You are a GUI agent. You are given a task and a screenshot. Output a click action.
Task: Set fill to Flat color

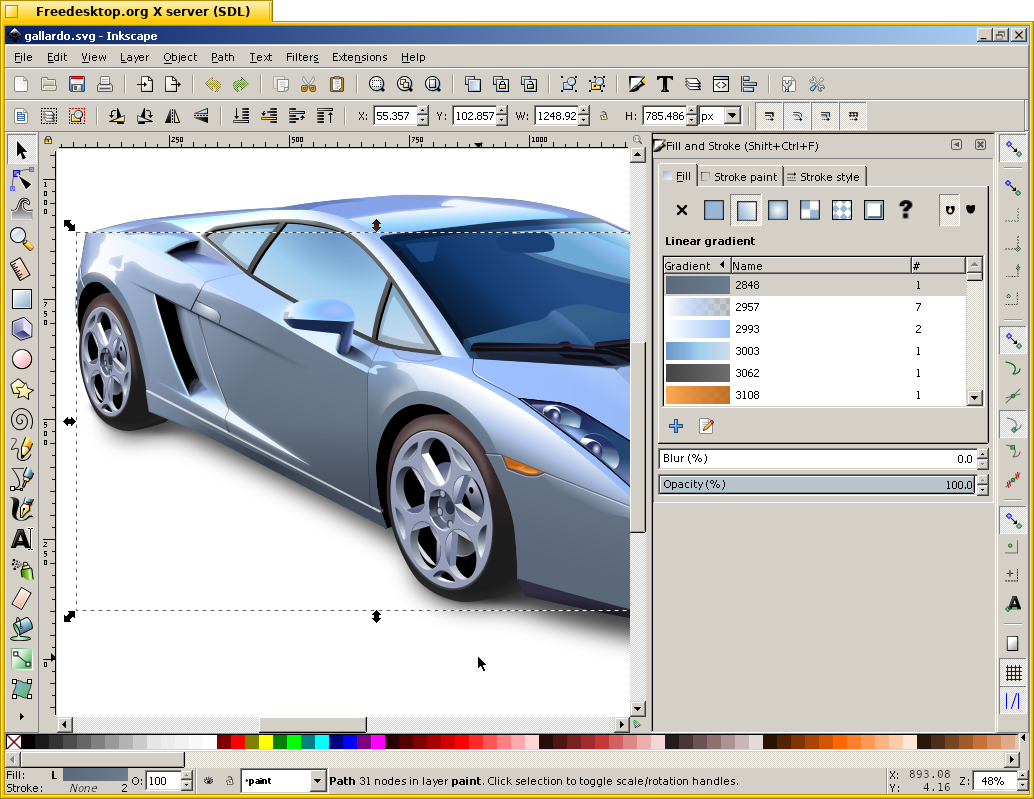714,210
